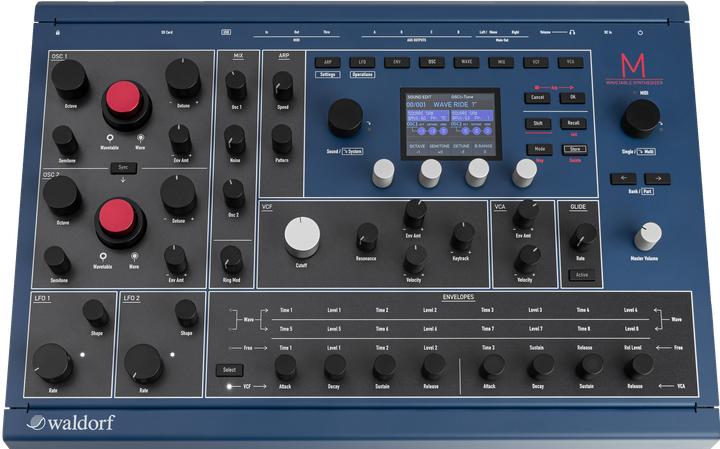Hit the Cancel button
This screenshot has width=720, height=449.
coord(538,98)
